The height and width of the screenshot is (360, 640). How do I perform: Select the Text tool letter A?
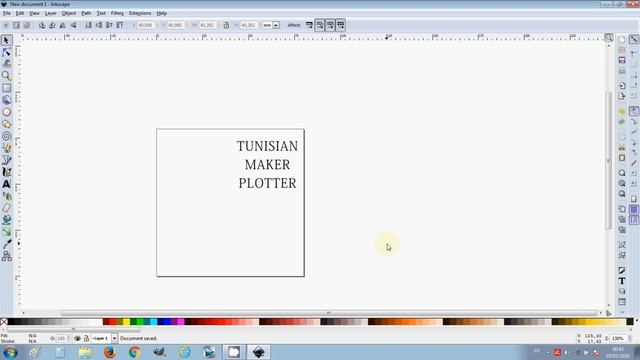(6, 184)
